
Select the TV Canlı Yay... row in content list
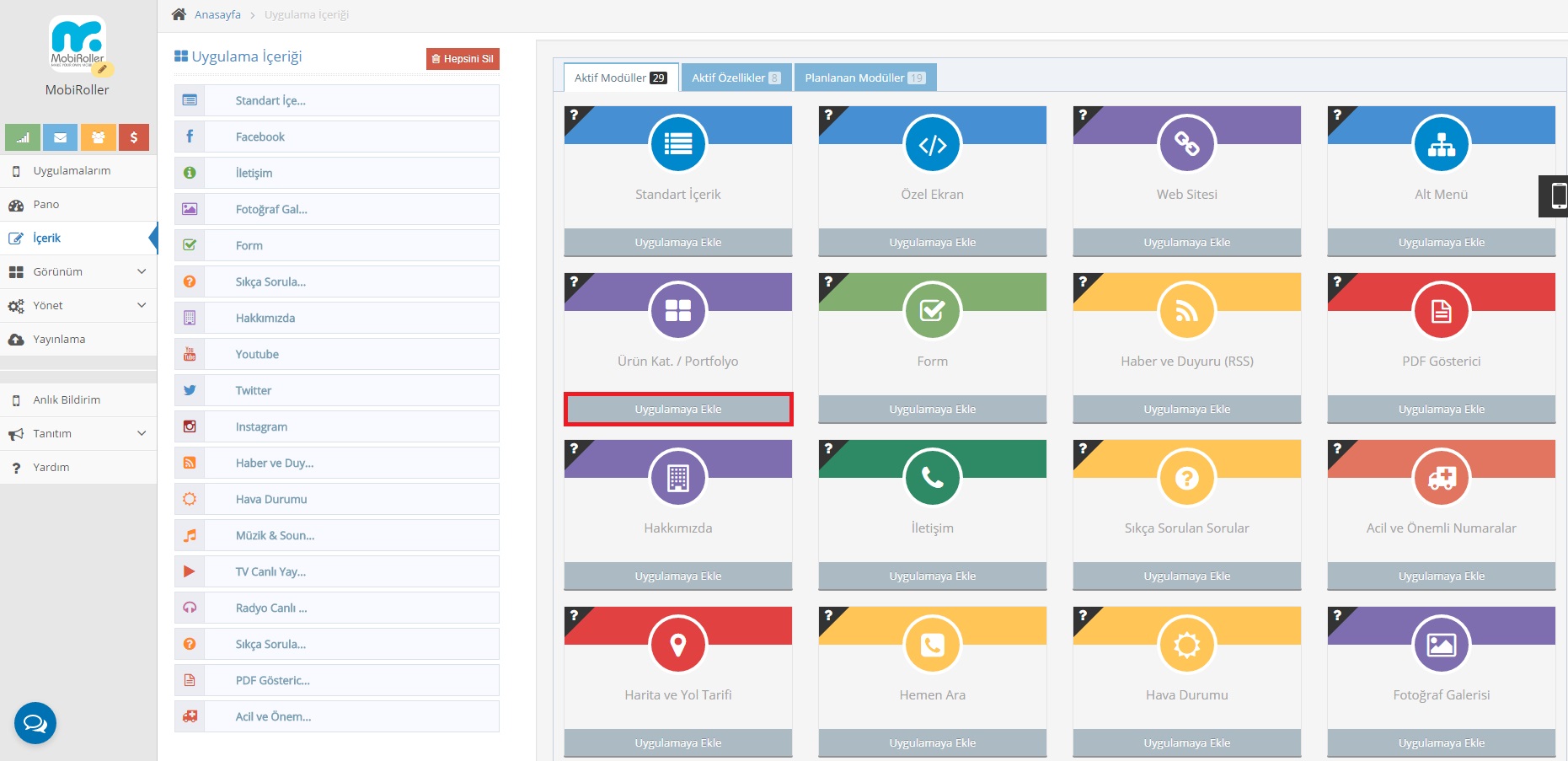coord(337,571)
